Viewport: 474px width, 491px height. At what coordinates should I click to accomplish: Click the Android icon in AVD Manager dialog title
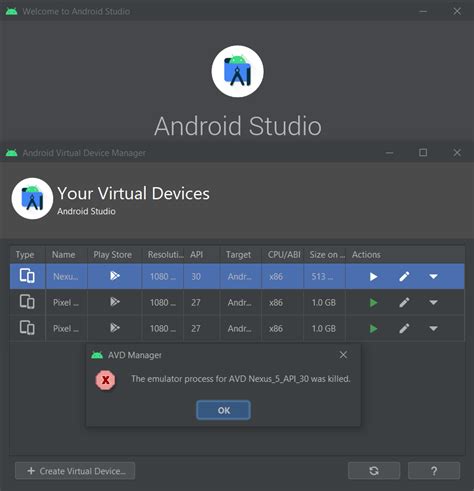point(97,355)
